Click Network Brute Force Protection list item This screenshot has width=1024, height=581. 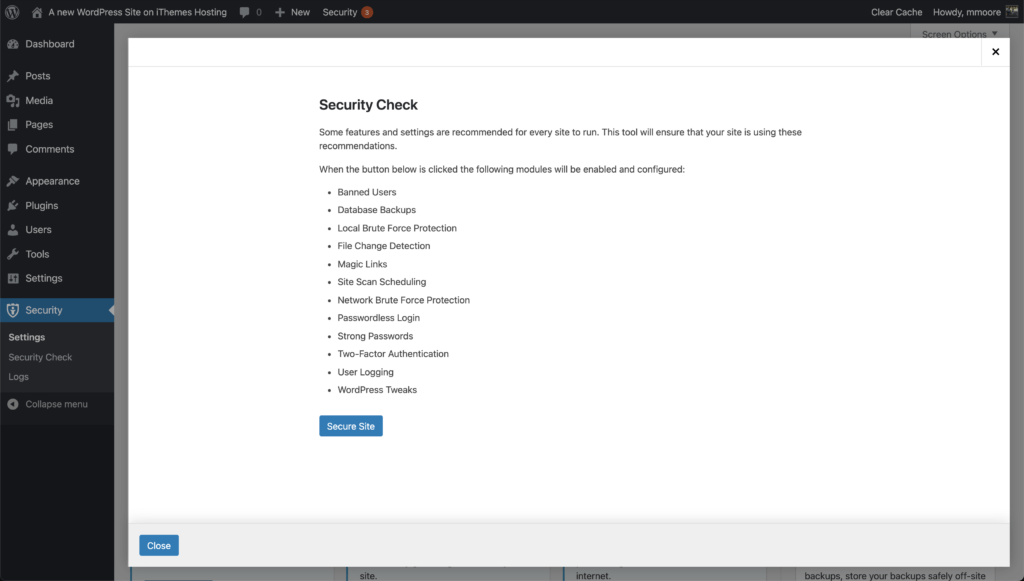point(404,300)
